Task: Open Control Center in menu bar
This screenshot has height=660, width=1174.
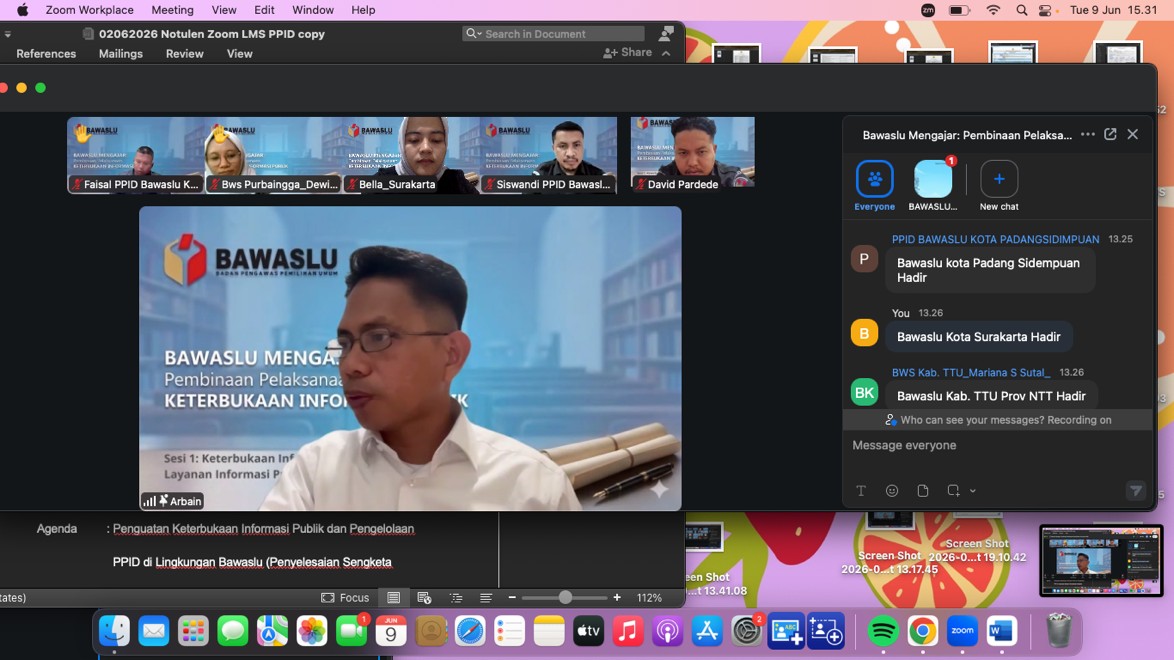Action: [1046, 10]
